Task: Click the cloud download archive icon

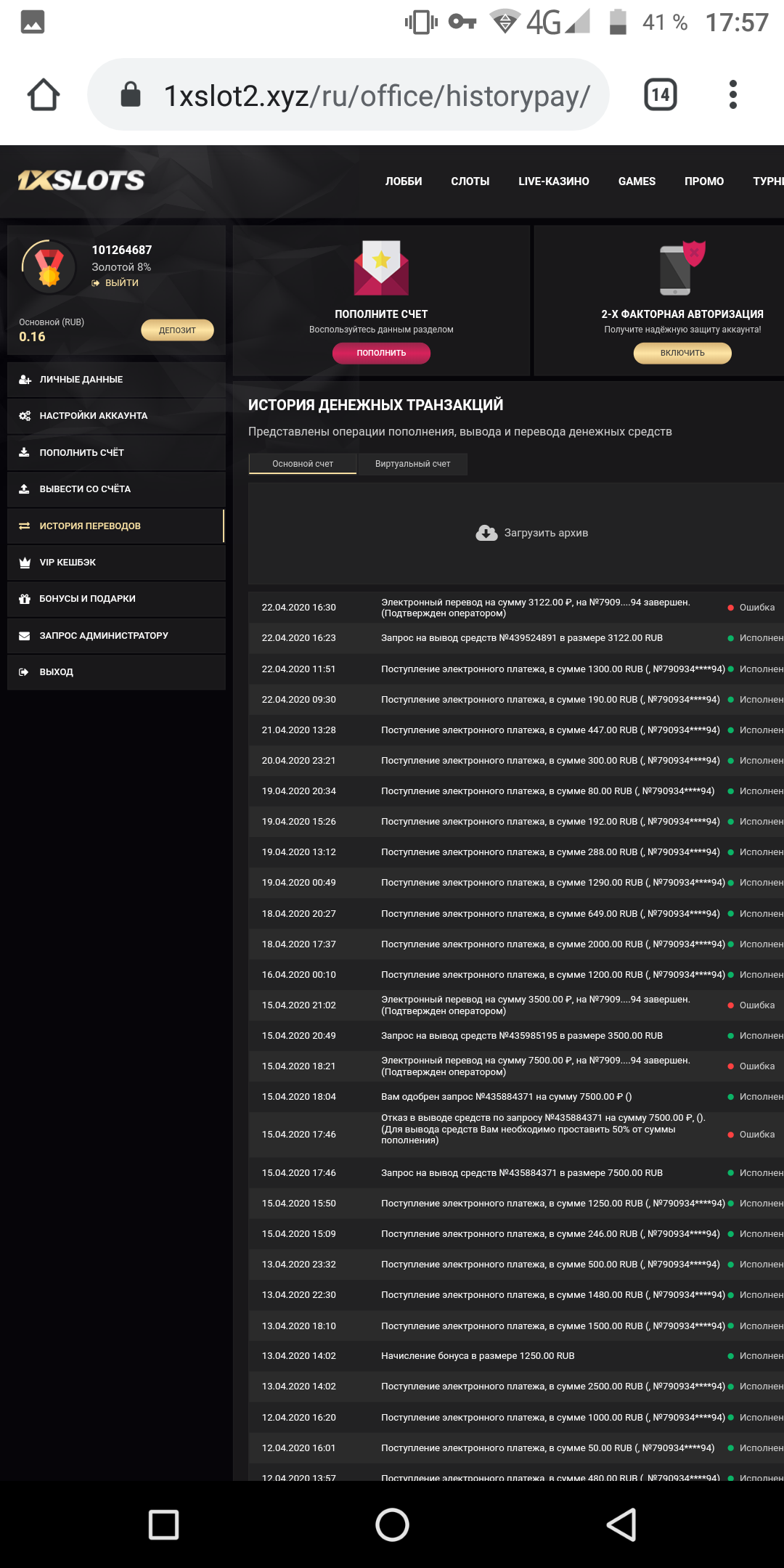Action: [486, 534]
